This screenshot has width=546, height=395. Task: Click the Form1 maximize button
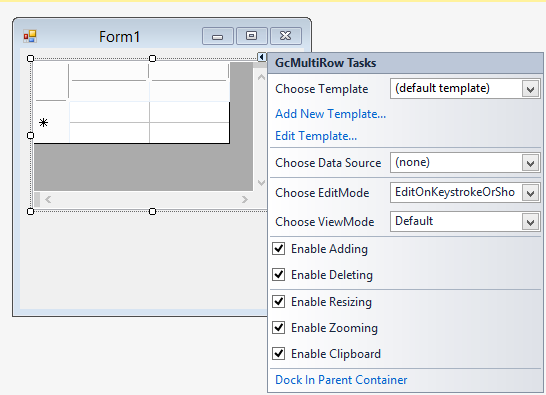[x=252, y=36]
